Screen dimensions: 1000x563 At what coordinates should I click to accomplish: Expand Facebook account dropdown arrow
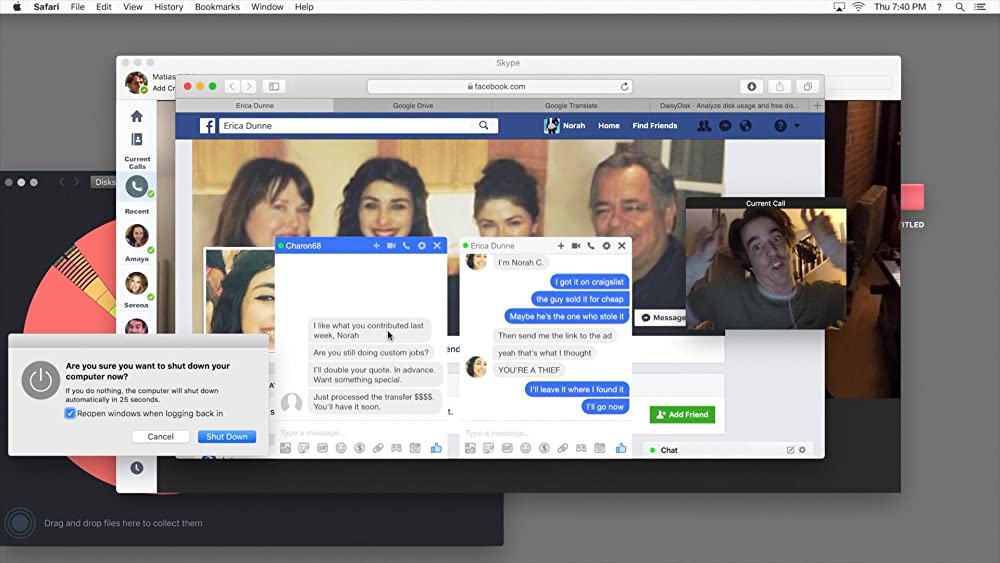797,126
